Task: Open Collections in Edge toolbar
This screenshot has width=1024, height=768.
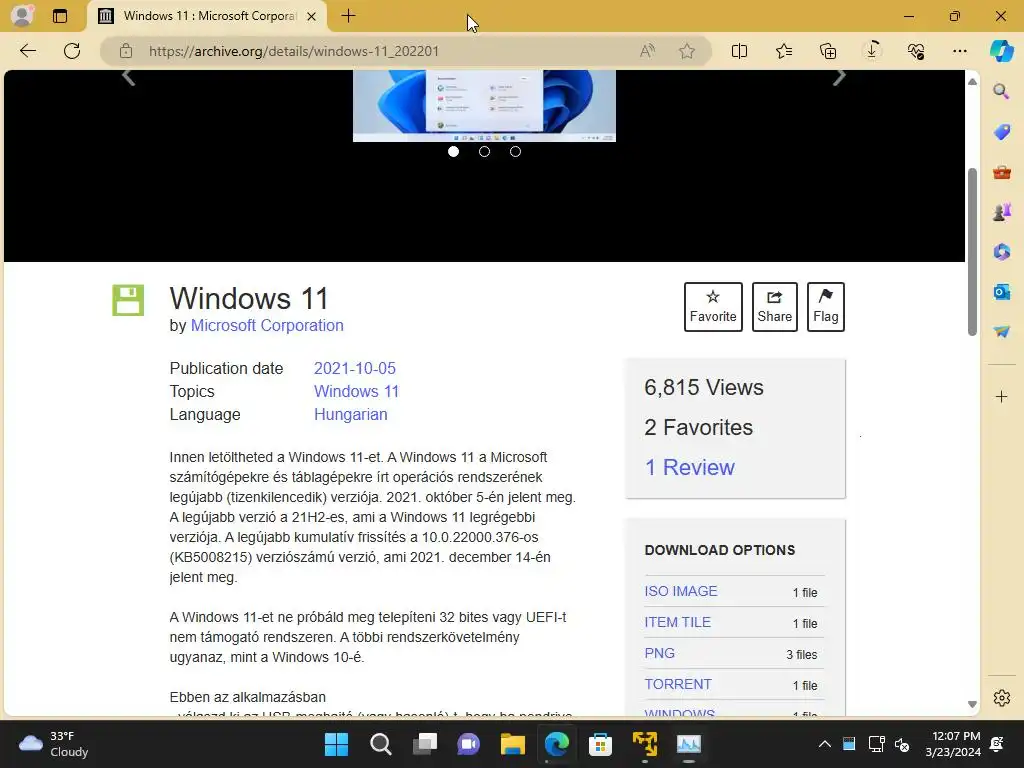Action: click(827, 51)
